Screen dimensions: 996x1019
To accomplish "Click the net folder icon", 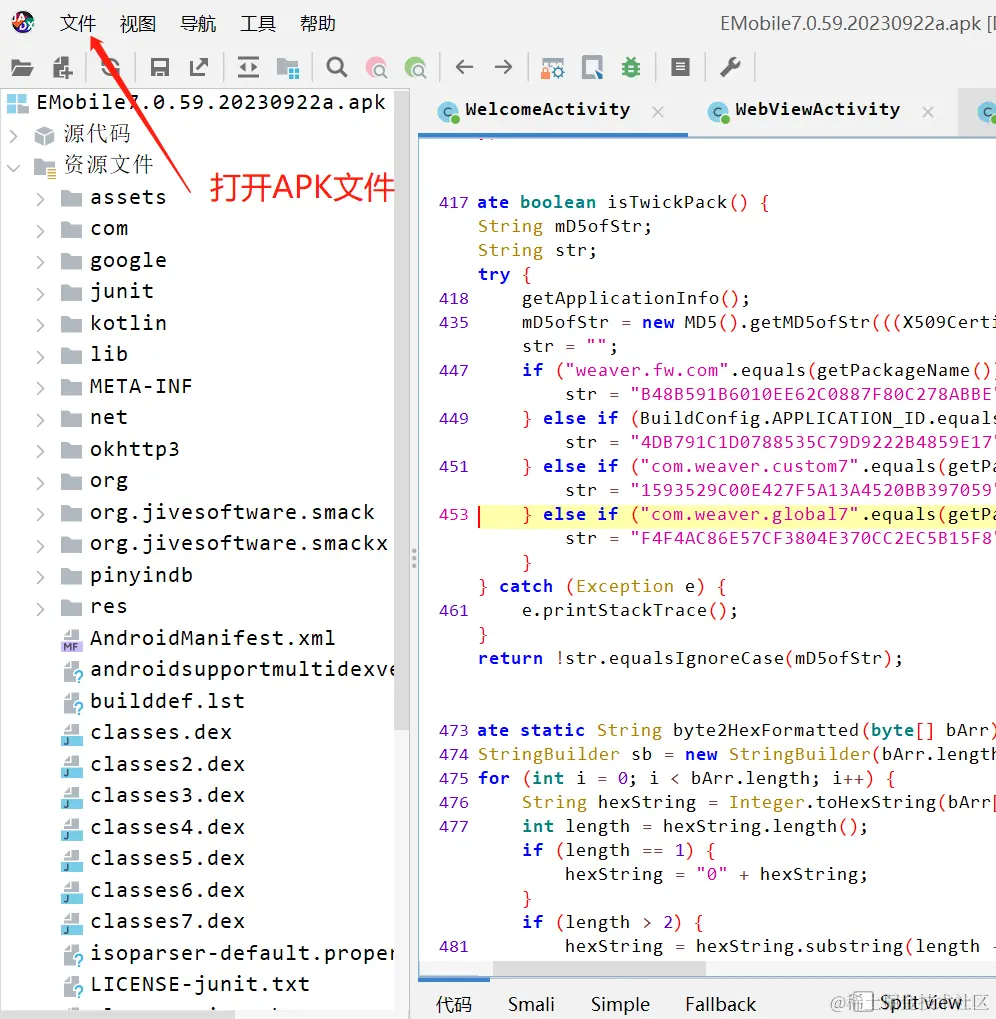I will 71,419.
